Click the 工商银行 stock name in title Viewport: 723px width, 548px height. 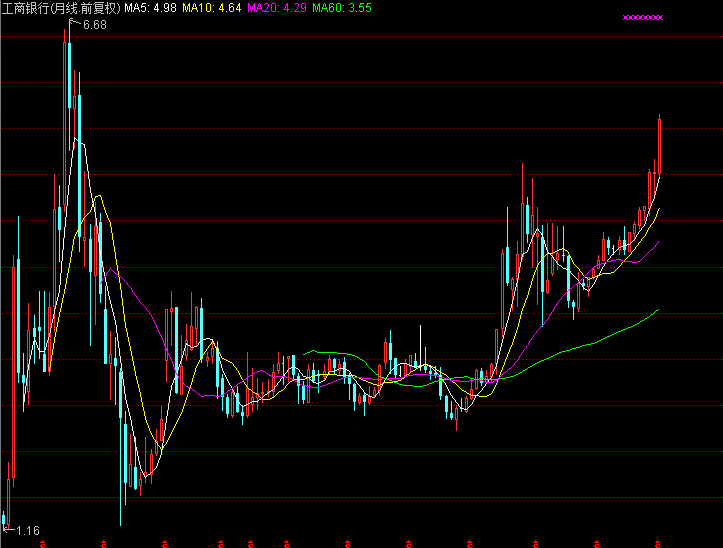point(30,8)
